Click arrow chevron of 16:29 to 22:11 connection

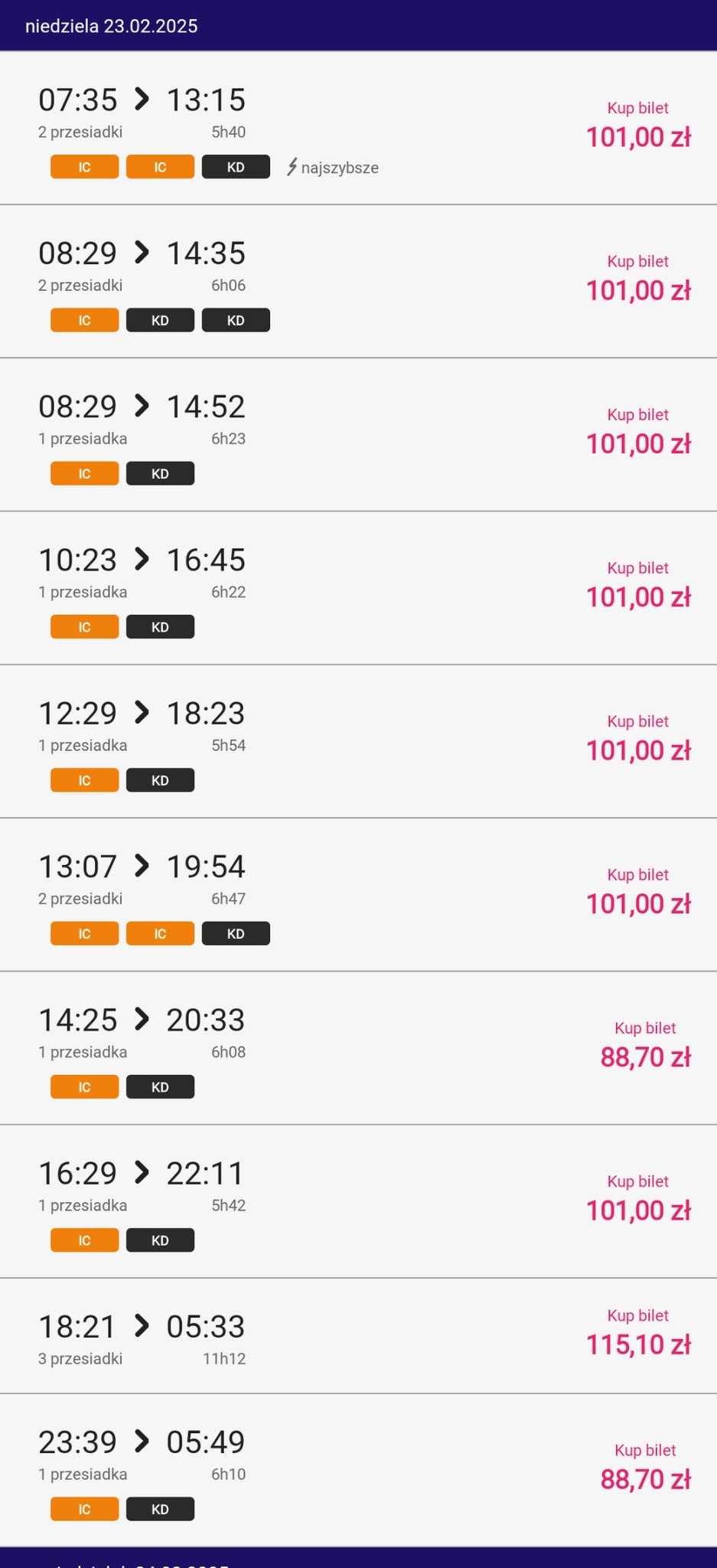coord(142,1172)
